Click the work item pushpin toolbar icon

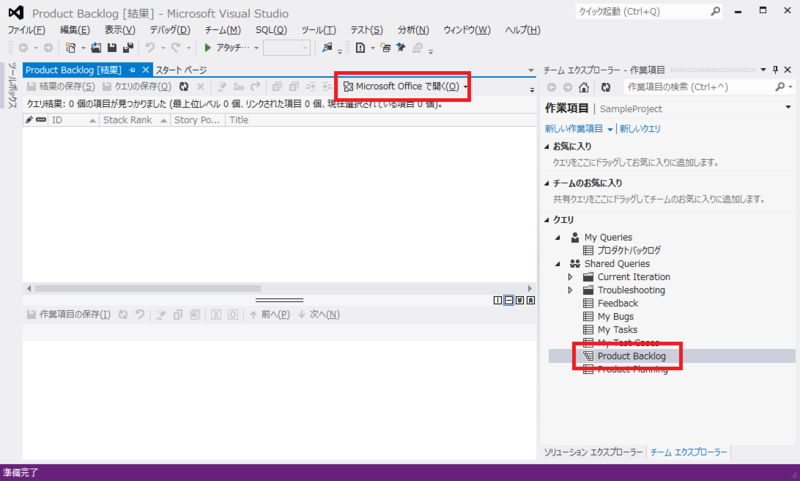401,47
